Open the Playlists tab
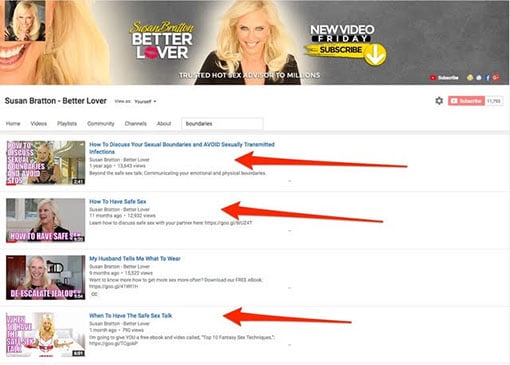 point(67,124)
